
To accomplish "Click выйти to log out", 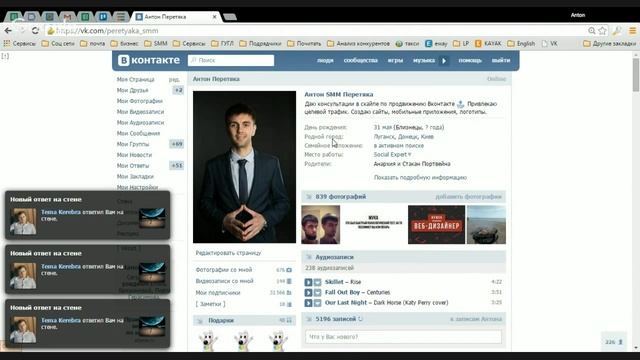I will pos(501,60).
